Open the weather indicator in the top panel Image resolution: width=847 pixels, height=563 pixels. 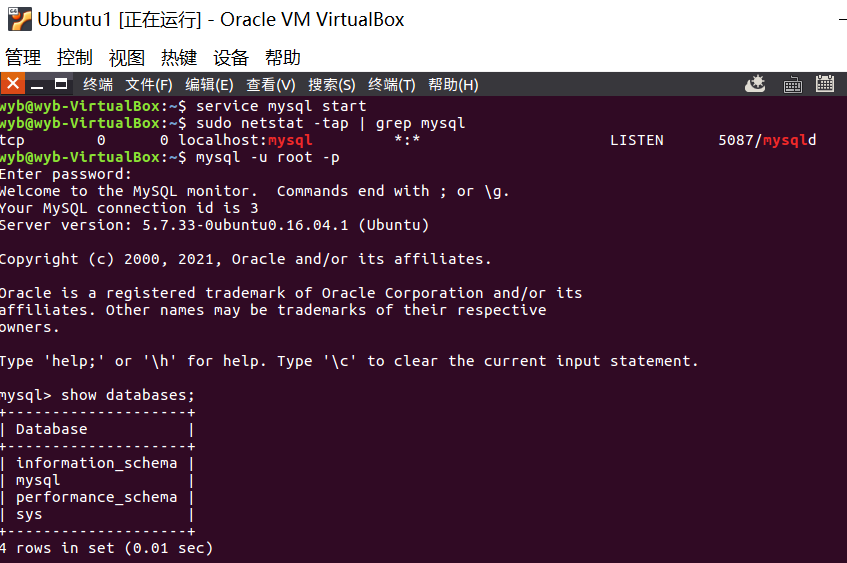(755, 84)
